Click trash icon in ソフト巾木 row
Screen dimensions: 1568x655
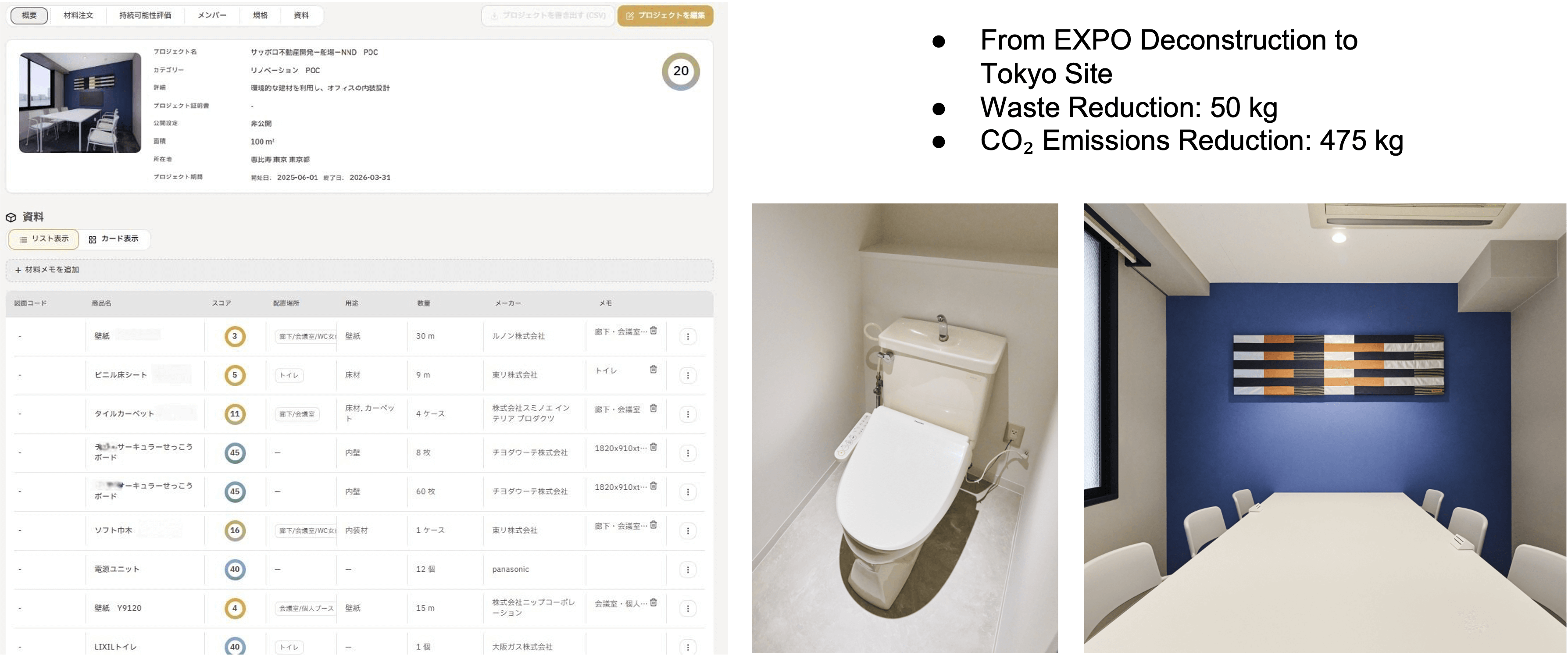coord(653,525)
